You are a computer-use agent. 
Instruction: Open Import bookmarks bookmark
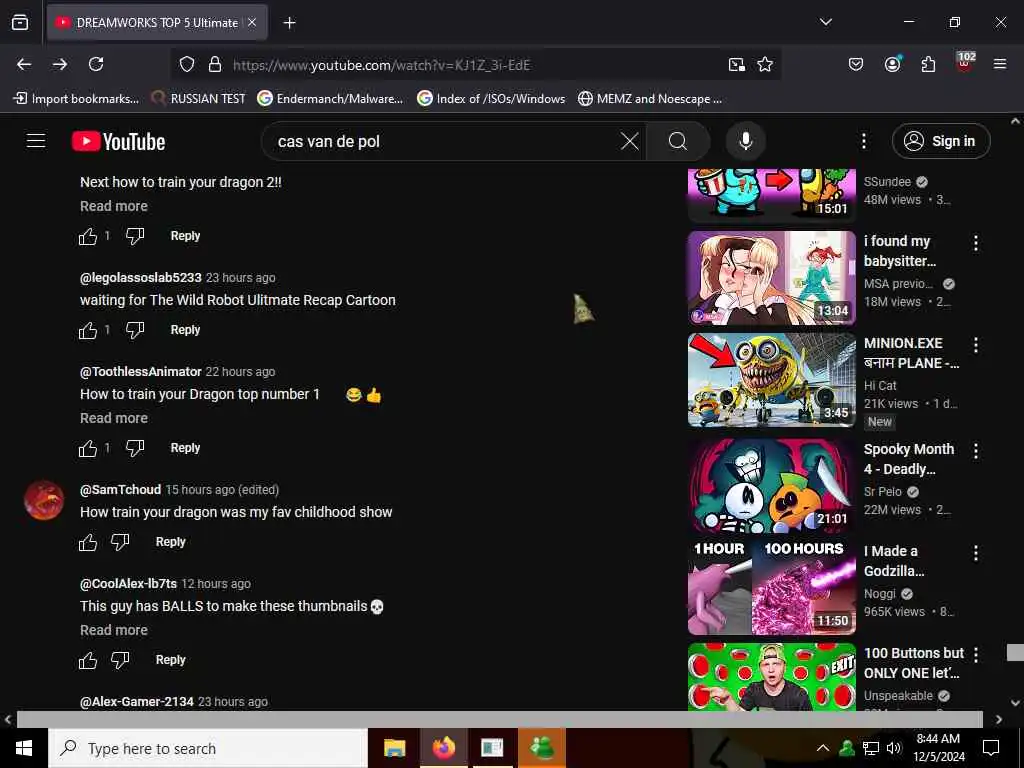click(x=76, y=99)
